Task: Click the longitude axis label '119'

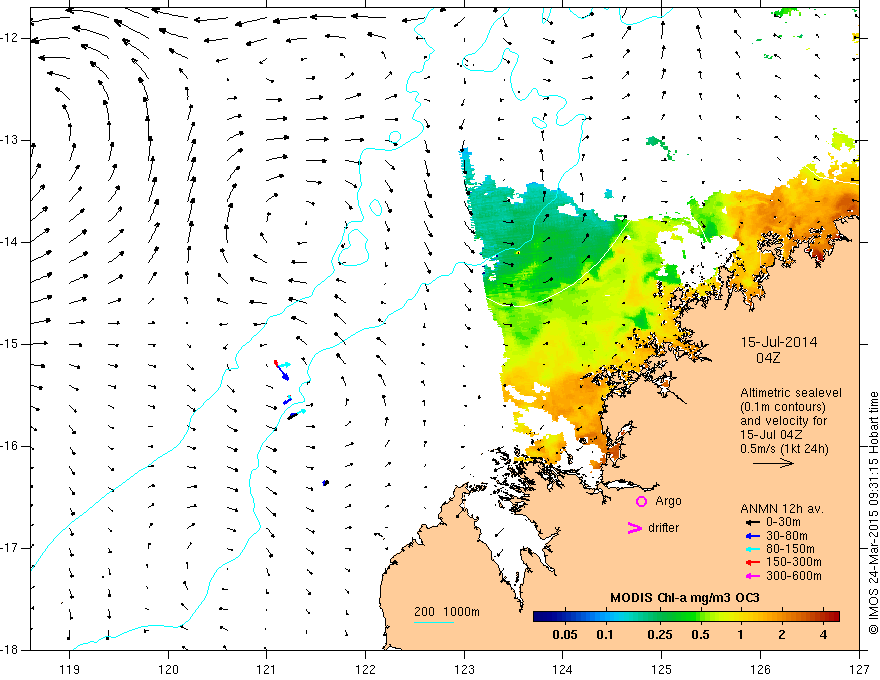Action: [70, 669]
